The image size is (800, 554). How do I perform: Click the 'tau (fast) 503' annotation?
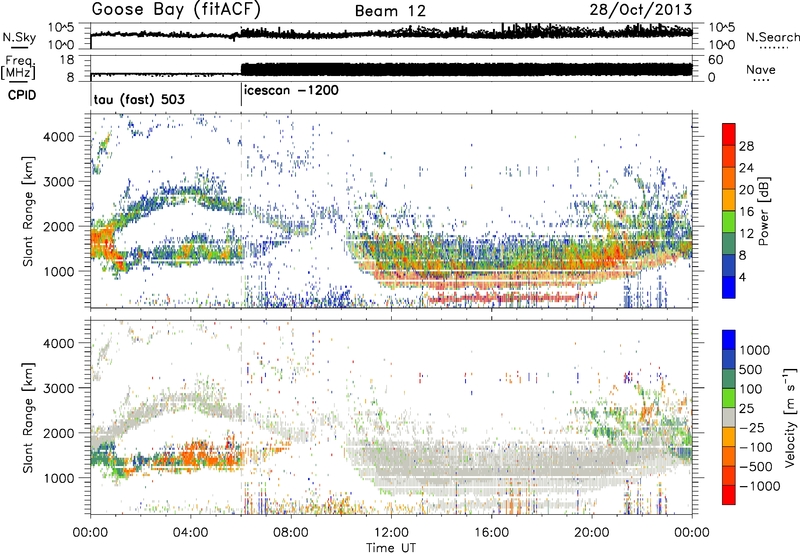pyautogui.click(x=139, y=99)
